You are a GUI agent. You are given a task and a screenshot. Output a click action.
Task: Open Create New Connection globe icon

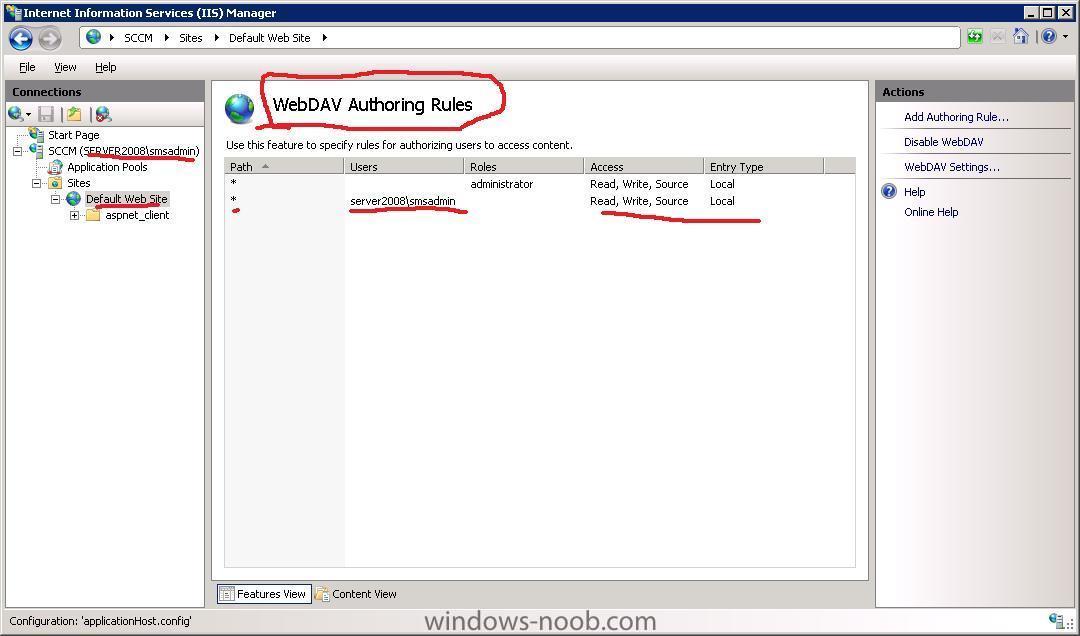[15, 114]
